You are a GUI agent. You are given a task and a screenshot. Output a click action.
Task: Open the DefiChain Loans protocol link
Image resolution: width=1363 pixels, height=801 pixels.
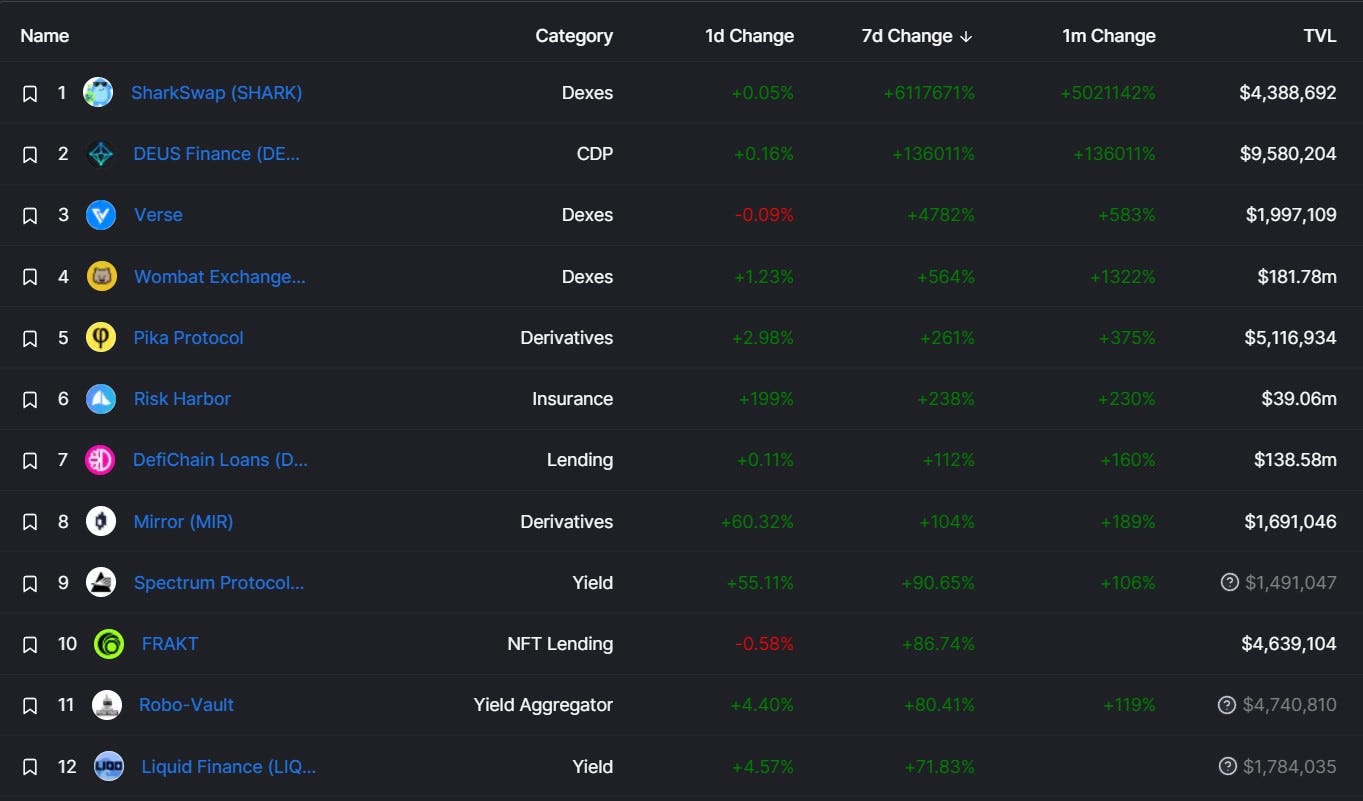[220, 460]
